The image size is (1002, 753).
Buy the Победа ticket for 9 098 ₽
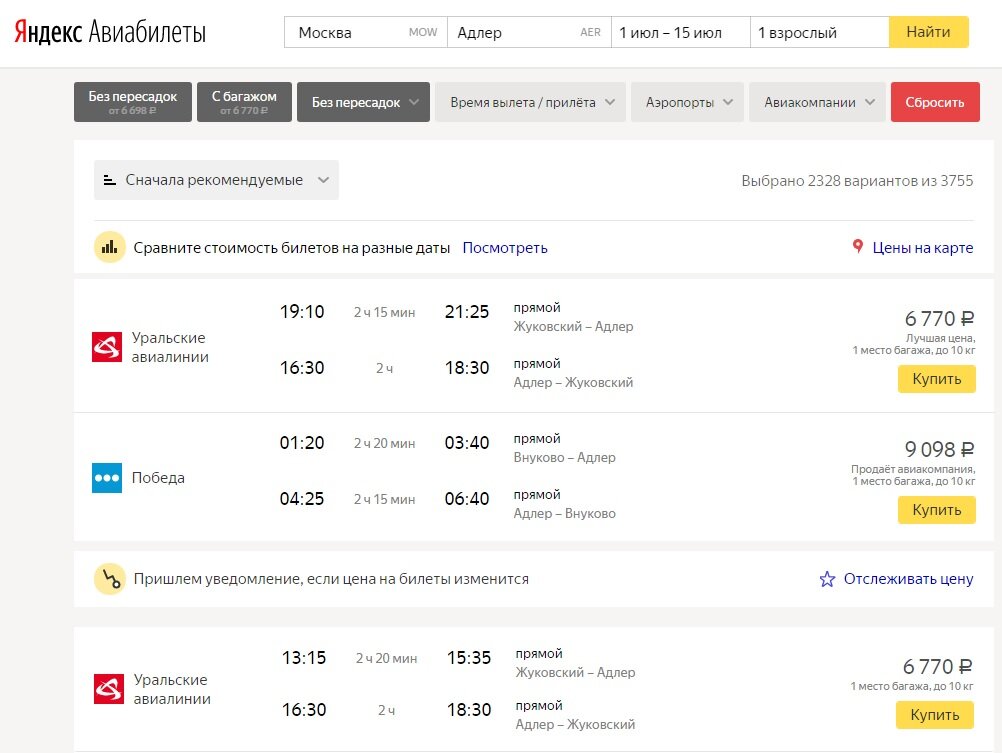936,510
